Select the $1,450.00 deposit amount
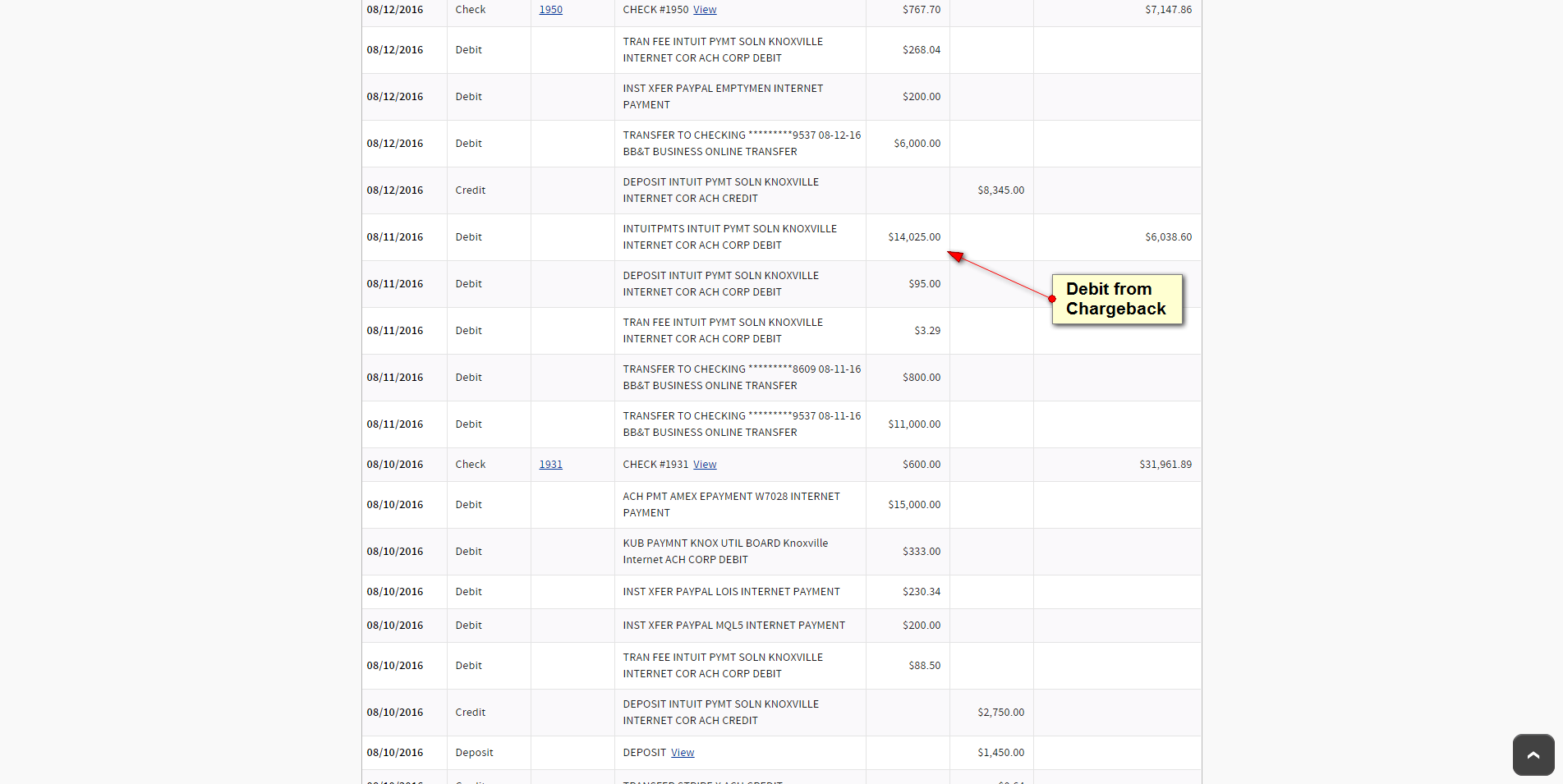Screen dimensions: 1563x784 click(1000, 753)
